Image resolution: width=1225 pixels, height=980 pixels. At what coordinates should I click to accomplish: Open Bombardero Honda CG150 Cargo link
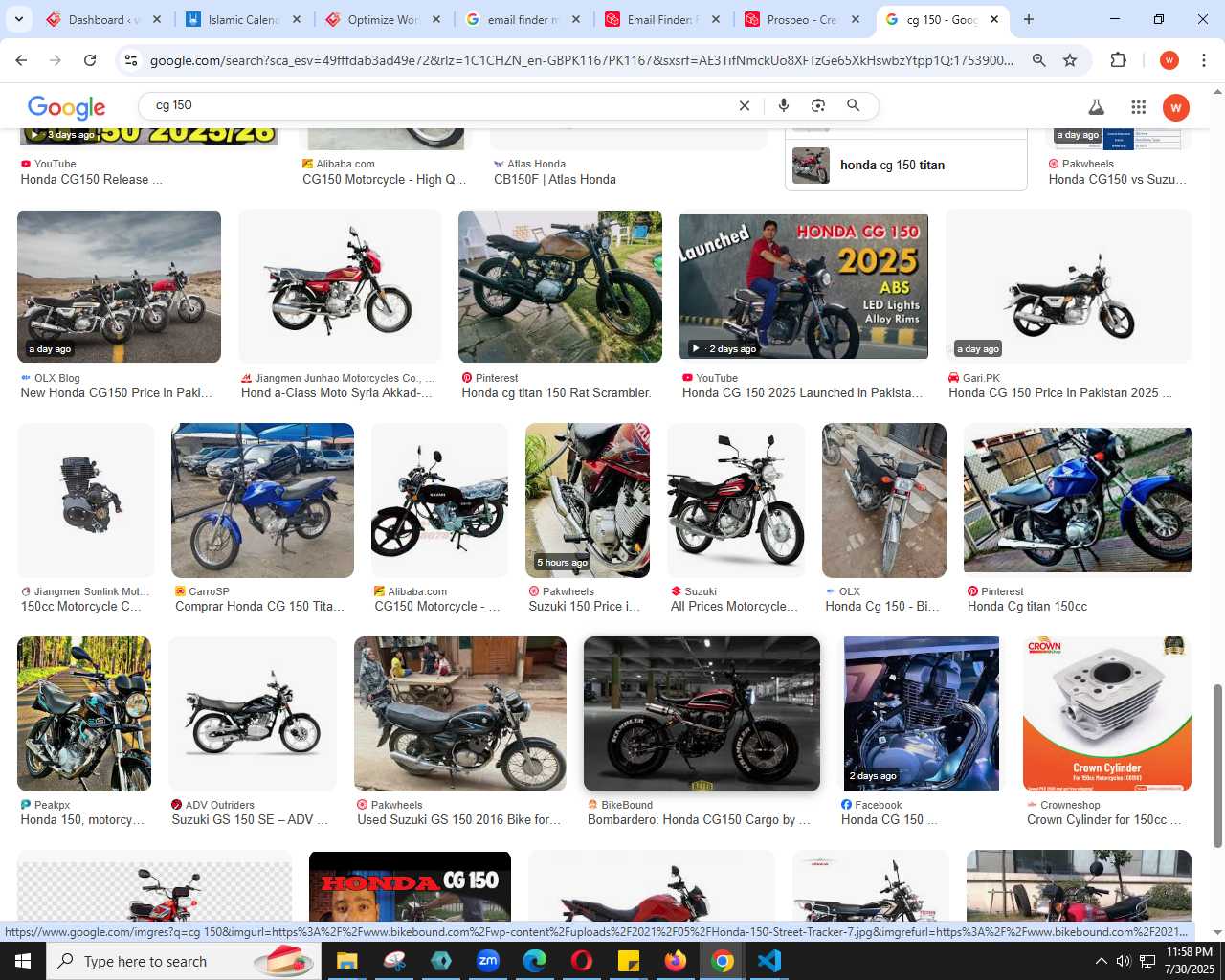click(699, 819)
